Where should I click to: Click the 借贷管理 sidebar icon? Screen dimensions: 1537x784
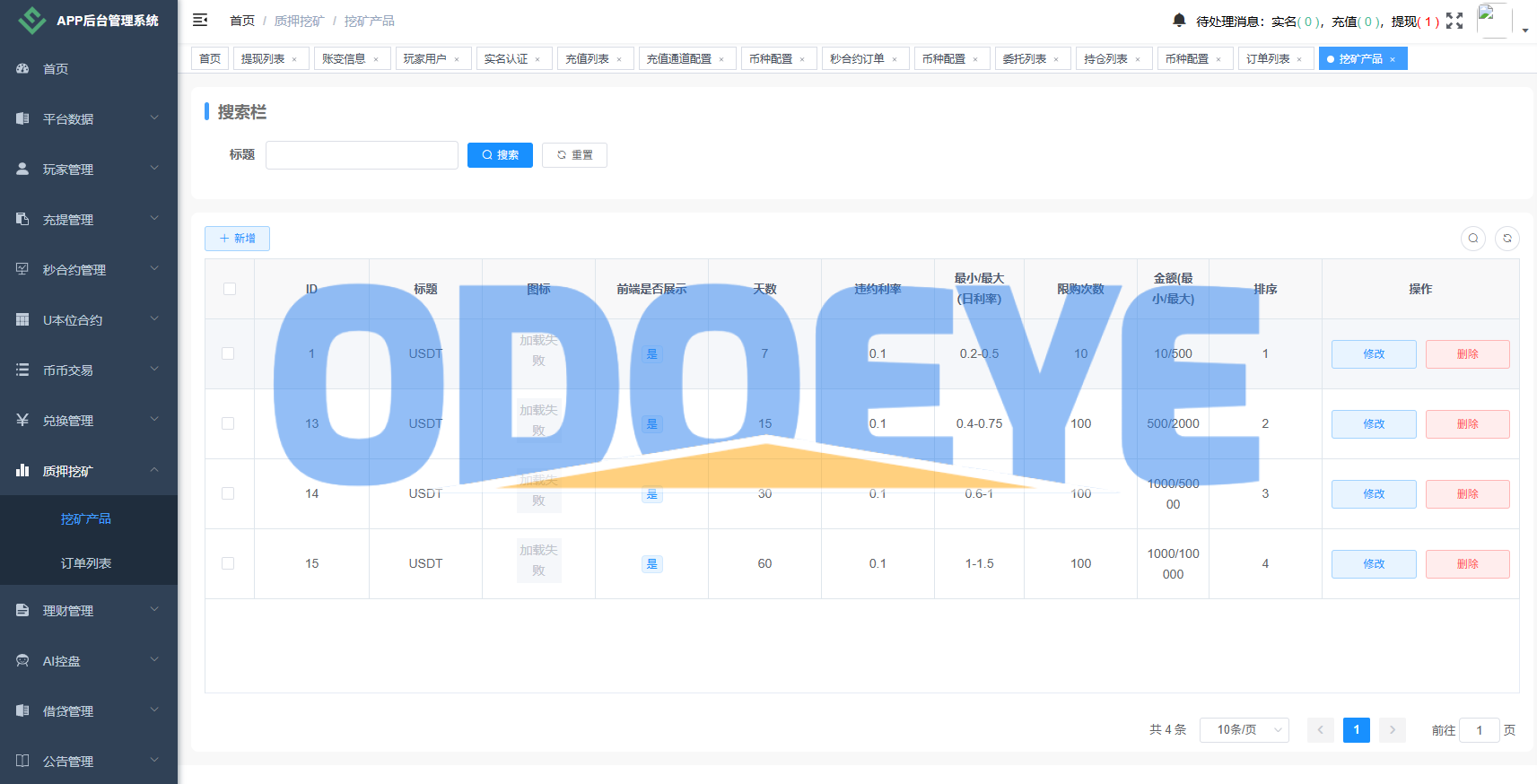(22, 711)
